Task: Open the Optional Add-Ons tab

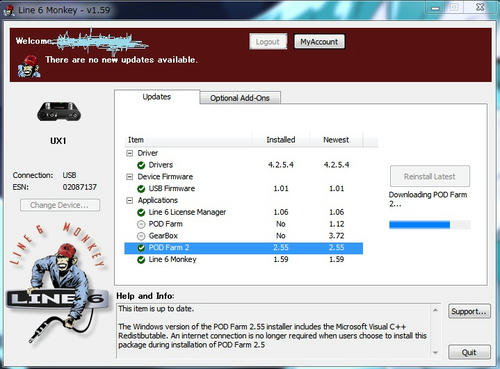Action: click(x=240, y=98)
